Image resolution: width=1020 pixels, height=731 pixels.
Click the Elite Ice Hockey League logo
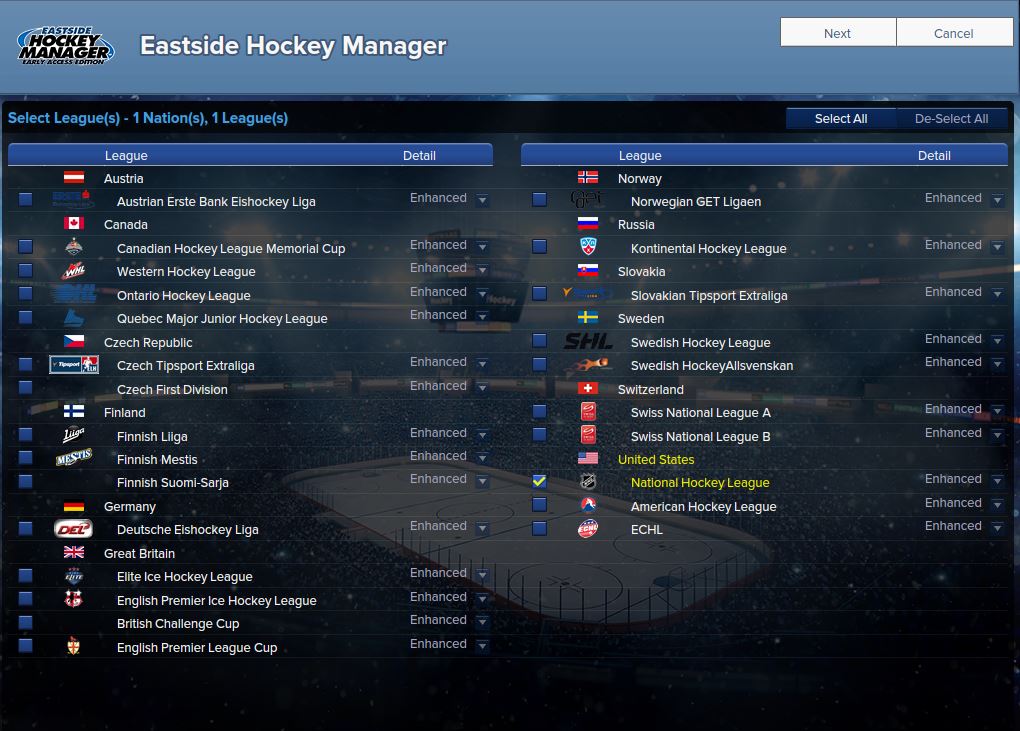pos(74,576)
